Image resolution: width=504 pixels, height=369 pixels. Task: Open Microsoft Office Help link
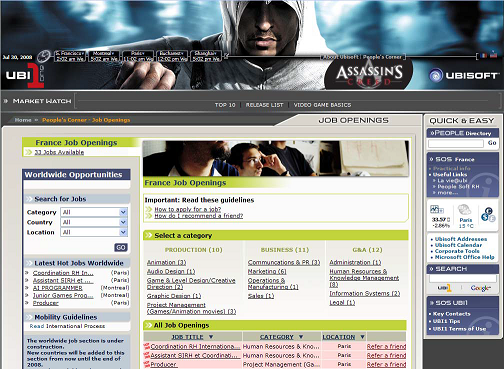coord(464,257)
